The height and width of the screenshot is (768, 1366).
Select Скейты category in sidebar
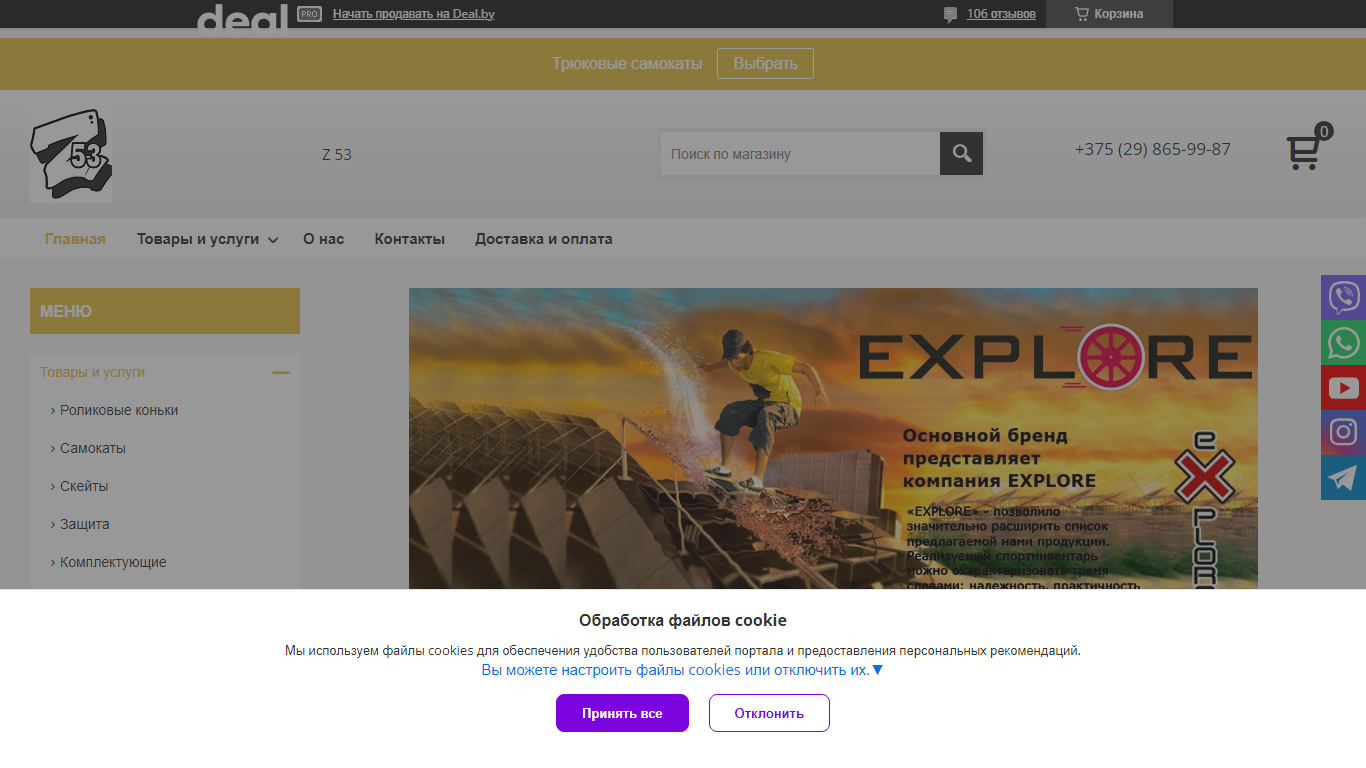coord(84,486)
